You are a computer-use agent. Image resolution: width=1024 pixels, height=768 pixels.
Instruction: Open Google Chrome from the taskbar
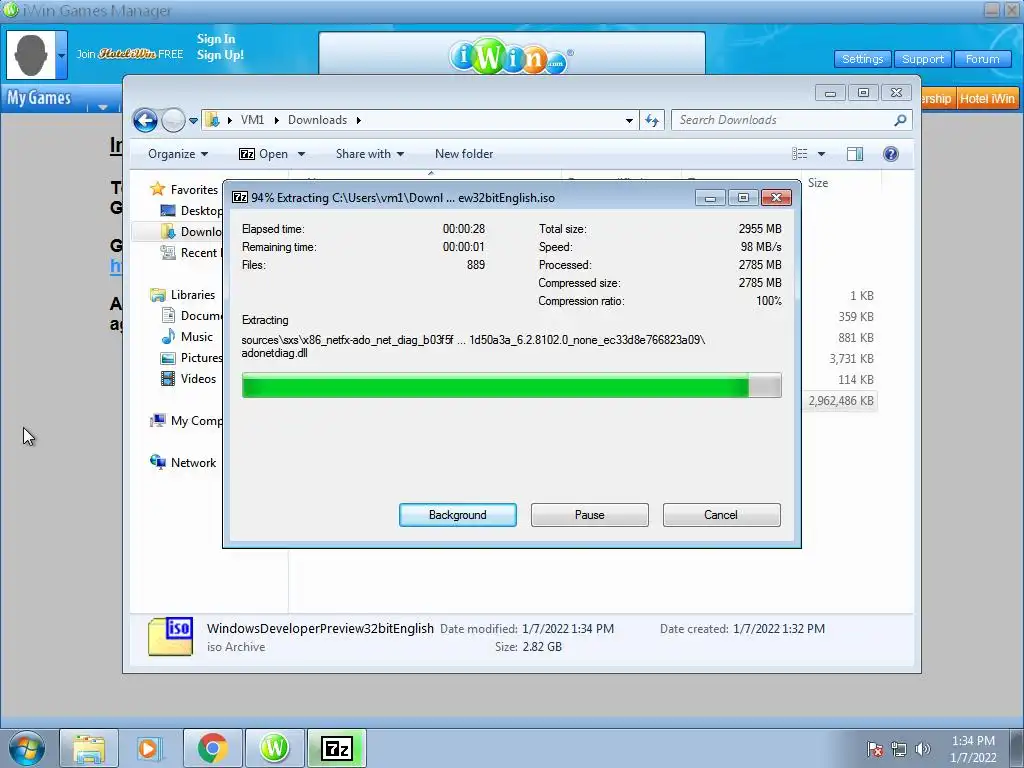[x=213, y=748]
